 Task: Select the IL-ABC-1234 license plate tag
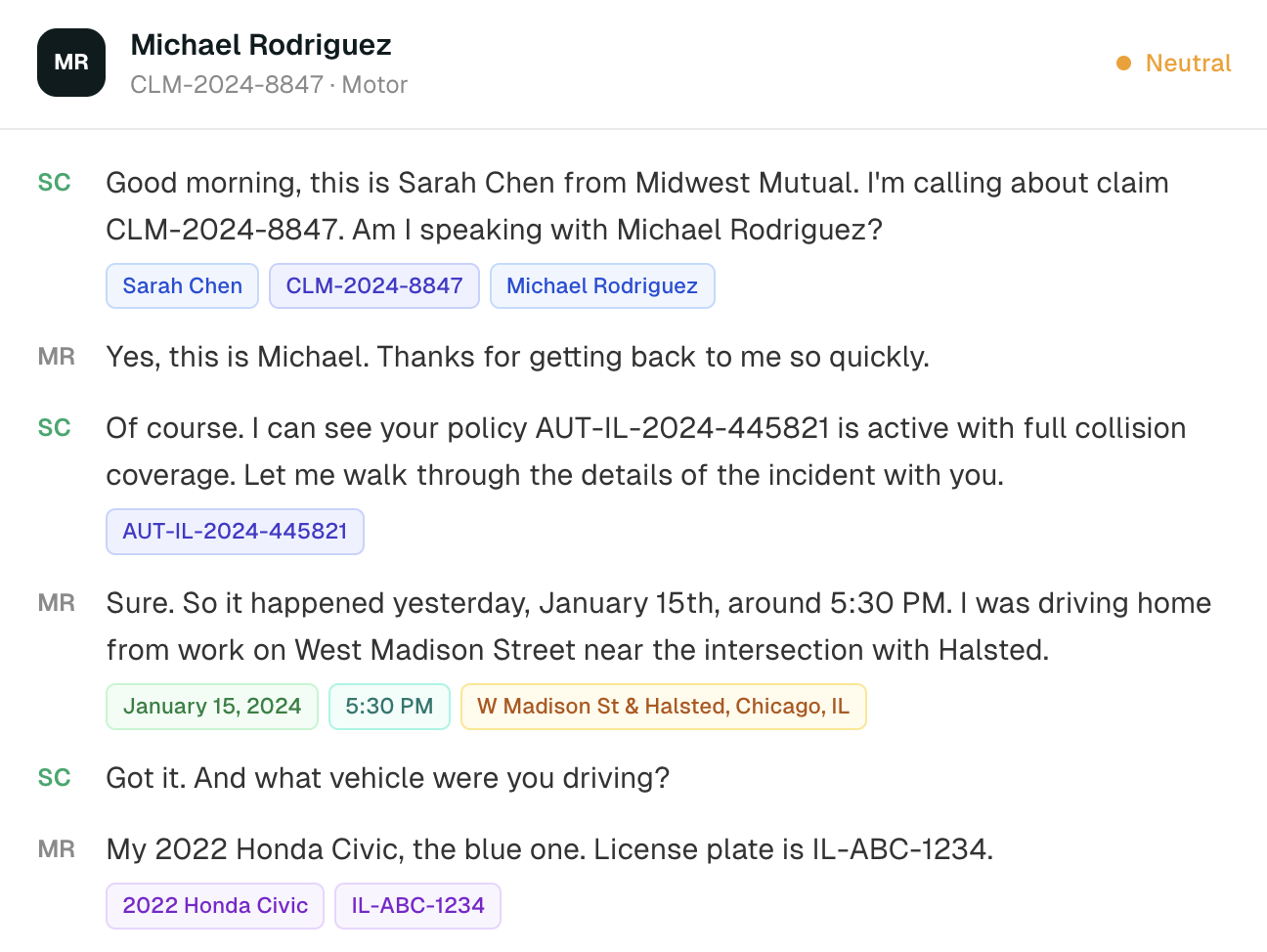(x=417, y=906)
